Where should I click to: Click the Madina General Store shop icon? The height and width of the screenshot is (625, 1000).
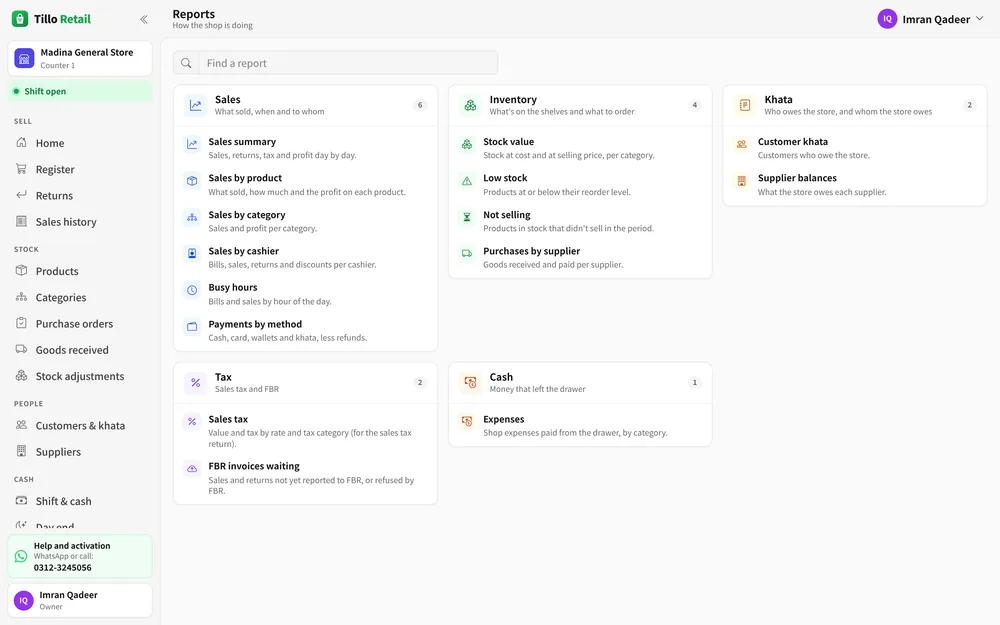[24, 58]
